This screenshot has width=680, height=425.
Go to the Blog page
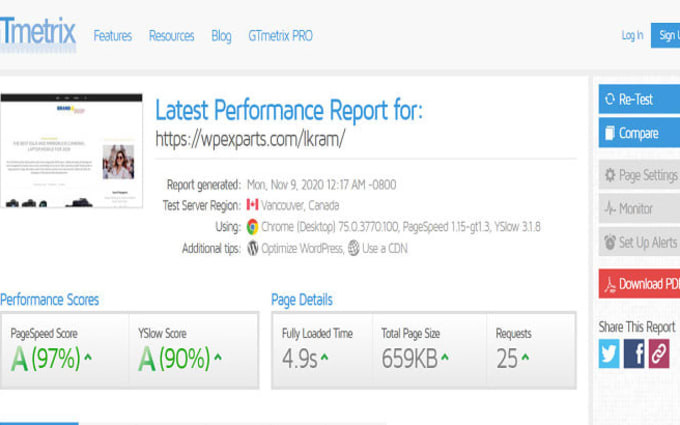[221, 36]
